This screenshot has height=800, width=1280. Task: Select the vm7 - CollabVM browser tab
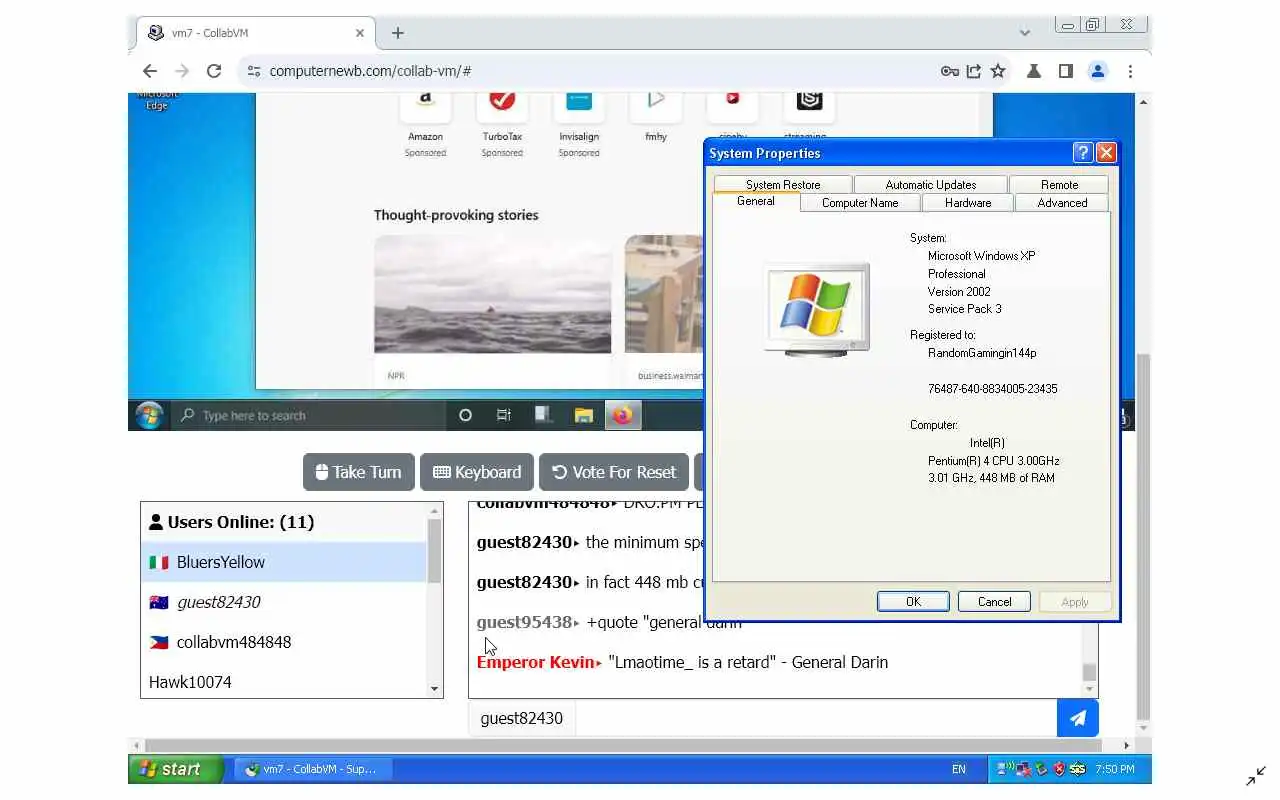click(256, 33)
